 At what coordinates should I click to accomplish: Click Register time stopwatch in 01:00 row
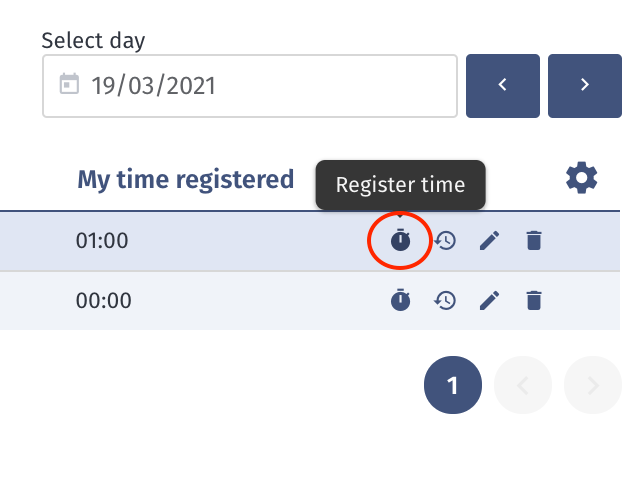(401, 240)
